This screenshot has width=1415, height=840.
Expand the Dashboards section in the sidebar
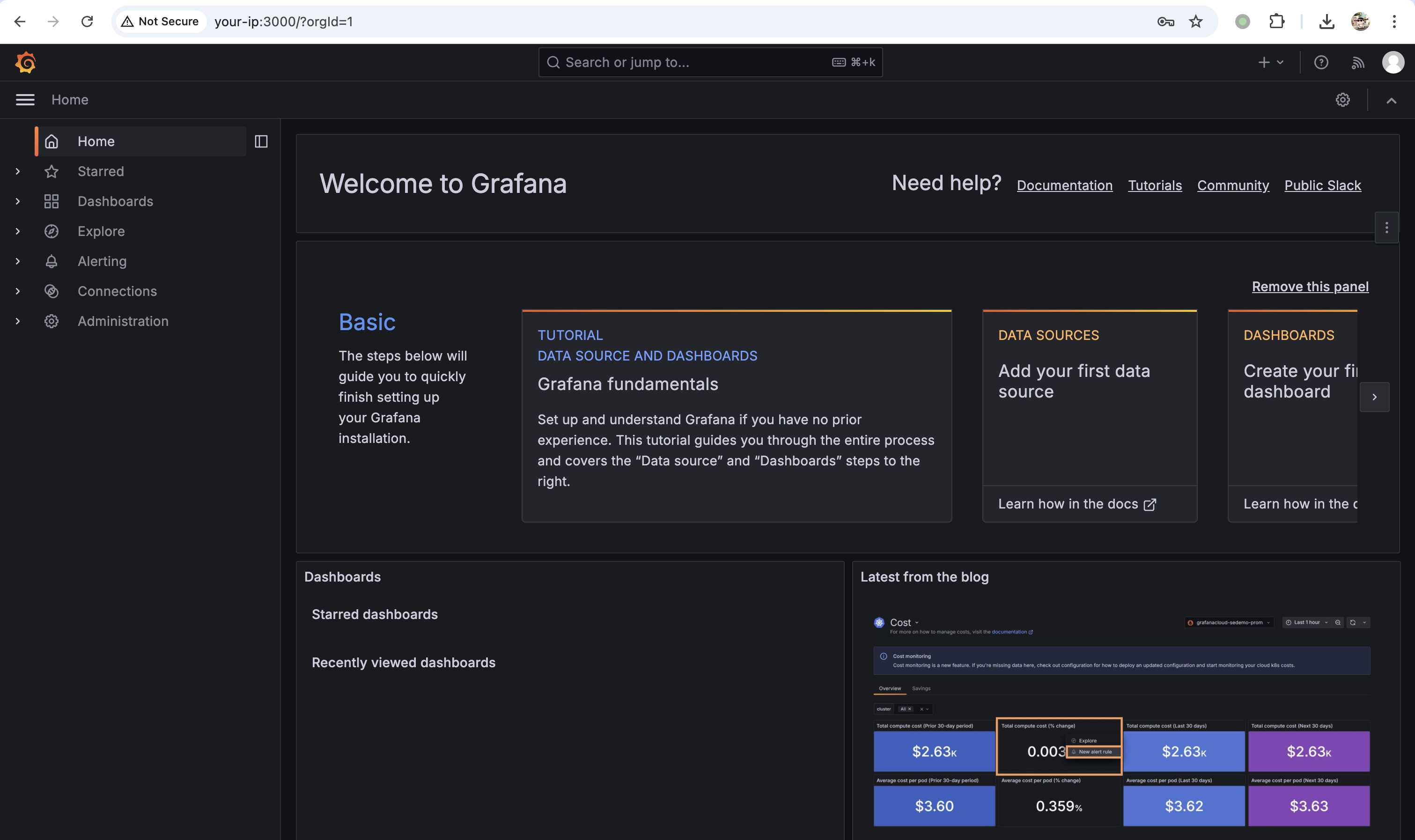pyautogui.click(x=17, y=201)
